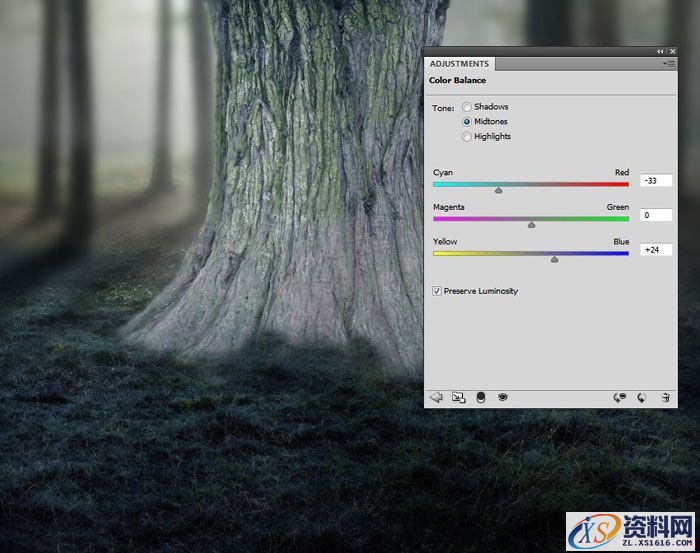The image size is (700, 553).
Task: Select the Shadows tone radio button
Action: point(467,107)
